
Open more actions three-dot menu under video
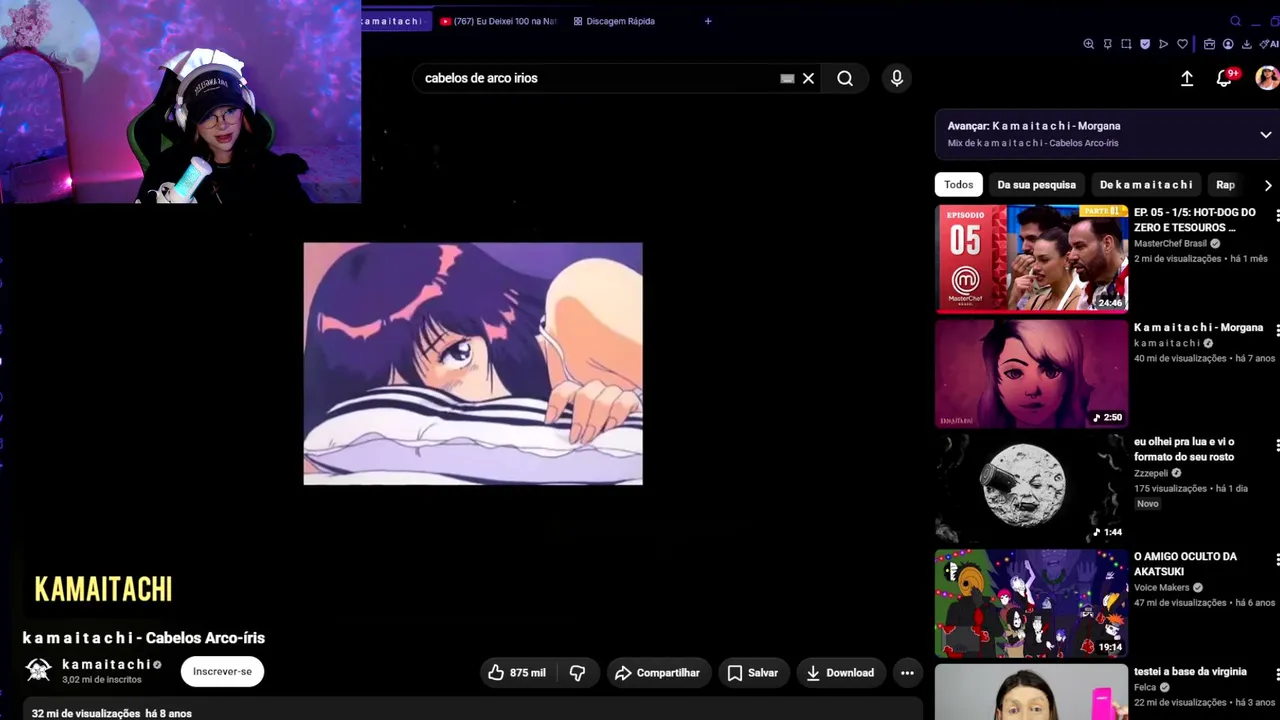pyautogui.click(x=907, y=673)
